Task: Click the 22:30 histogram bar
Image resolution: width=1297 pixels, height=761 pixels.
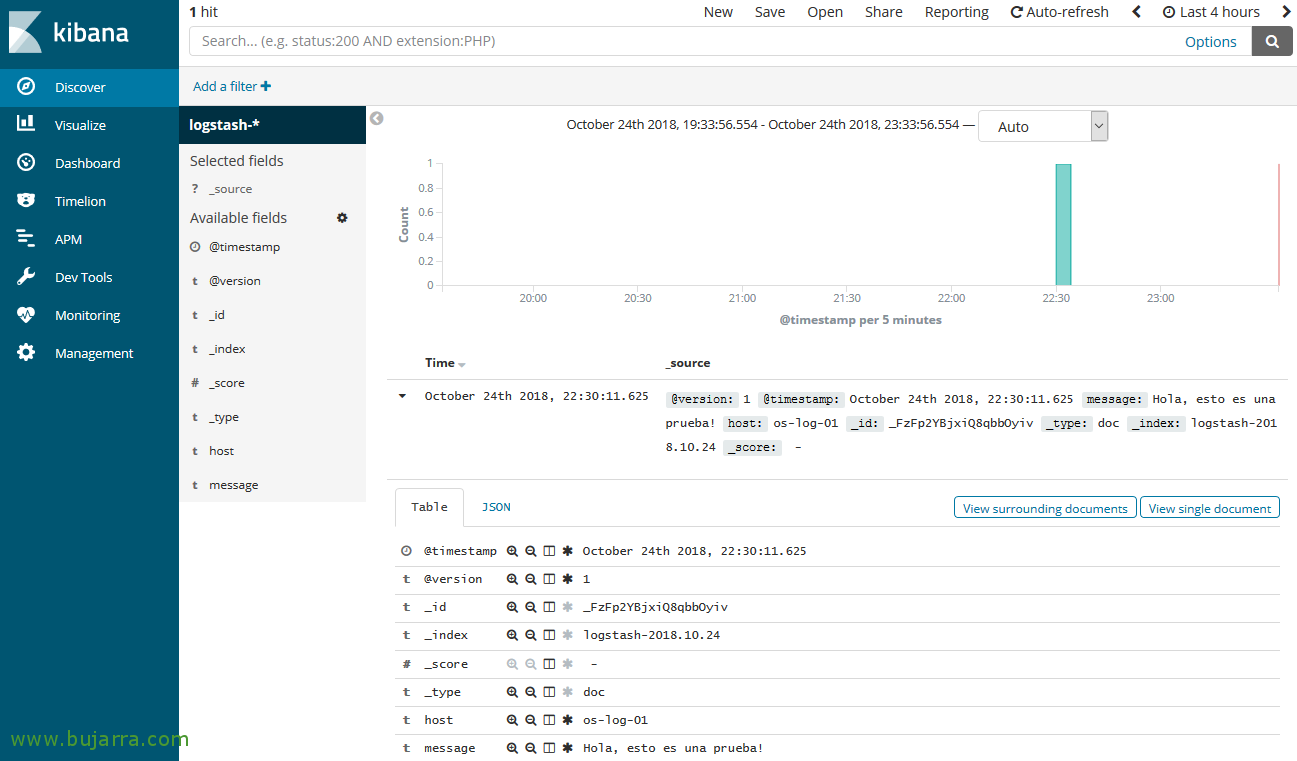Action: point(1063,225)
